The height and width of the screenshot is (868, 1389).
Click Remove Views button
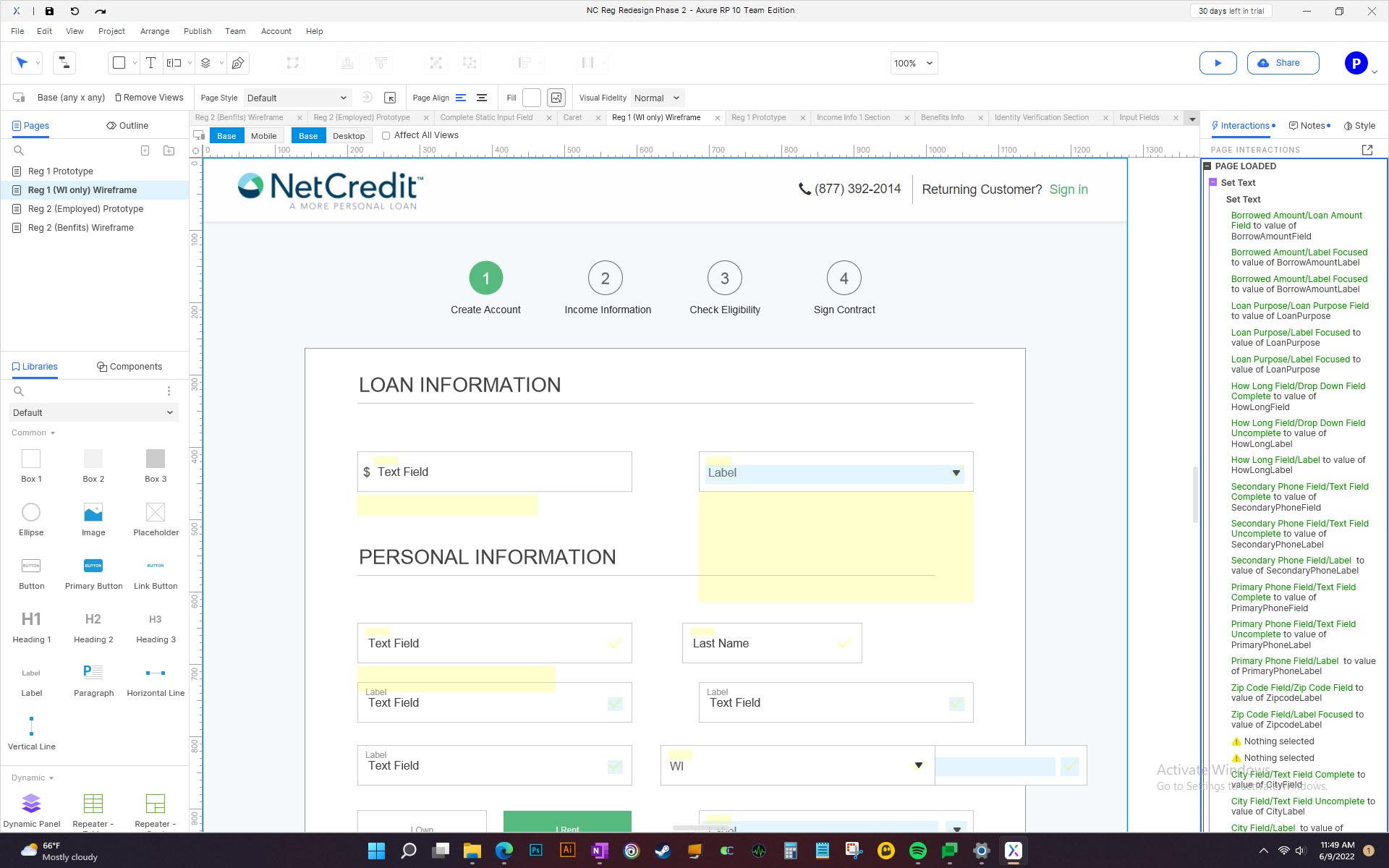click(x=149, y=98)
